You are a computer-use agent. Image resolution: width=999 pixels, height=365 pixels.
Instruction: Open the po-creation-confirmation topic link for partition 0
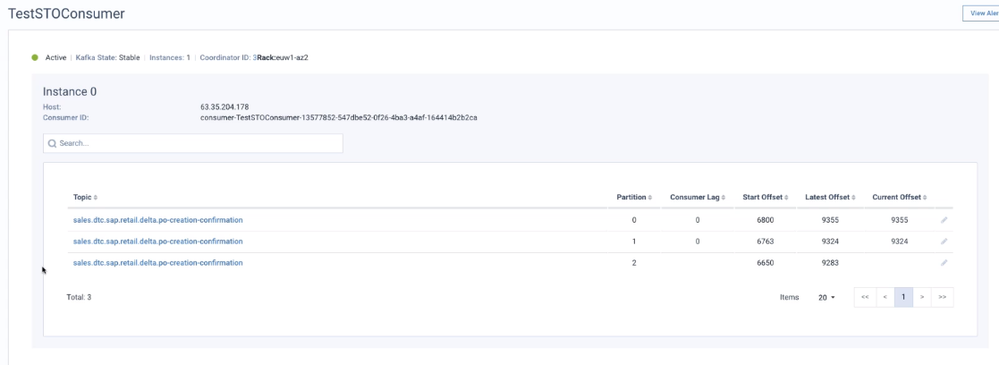pyautogui.click(x=158, y=220)
